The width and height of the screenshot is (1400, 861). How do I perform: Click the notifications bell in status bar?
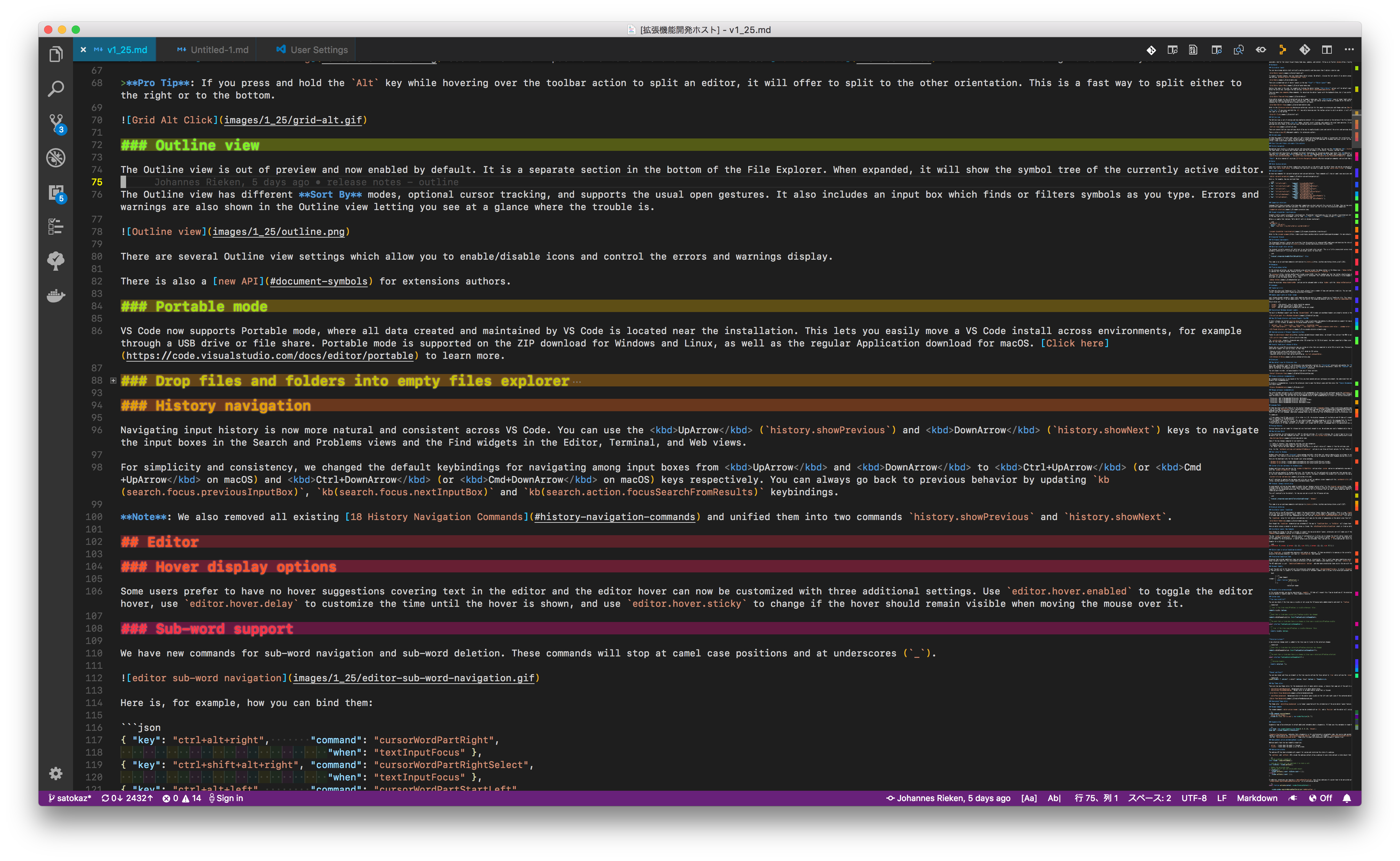[1347, 798]
